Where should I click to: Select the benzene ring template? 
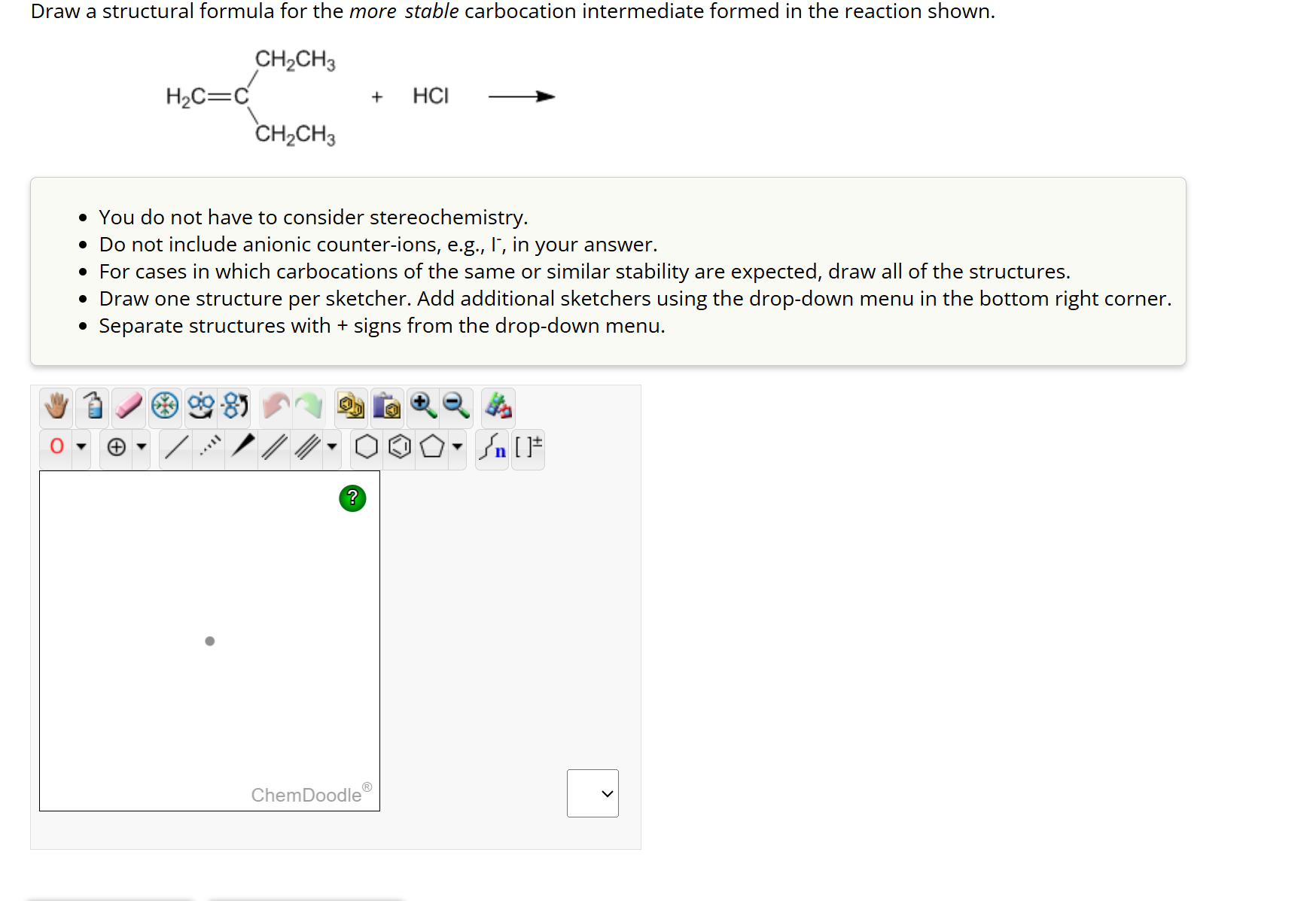click(399, 447)
